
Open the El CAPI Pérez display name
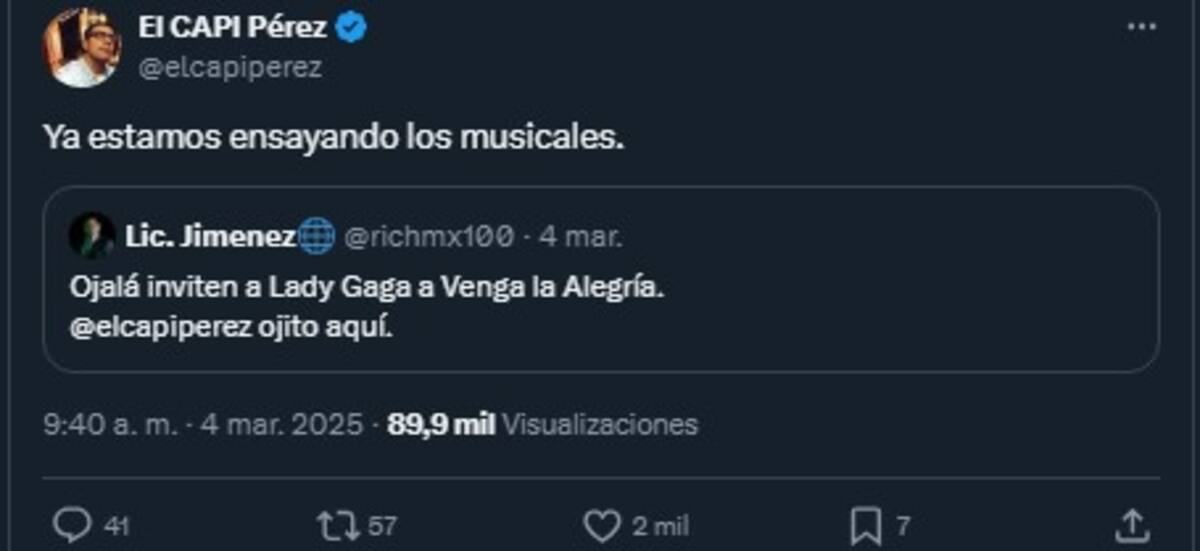[233, 28]
